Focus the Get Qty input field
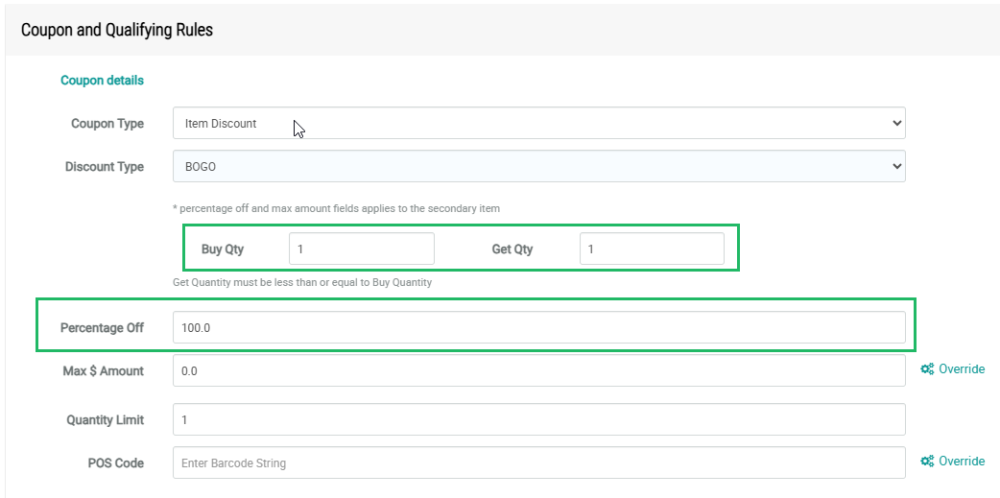Image resolution: width=1000 pixels, height=498 pixels. point(651,249)
